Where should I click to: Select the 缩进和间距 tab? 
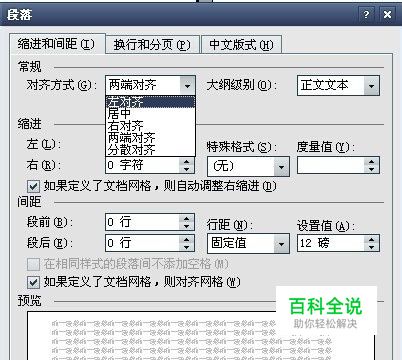coord(57,44)
